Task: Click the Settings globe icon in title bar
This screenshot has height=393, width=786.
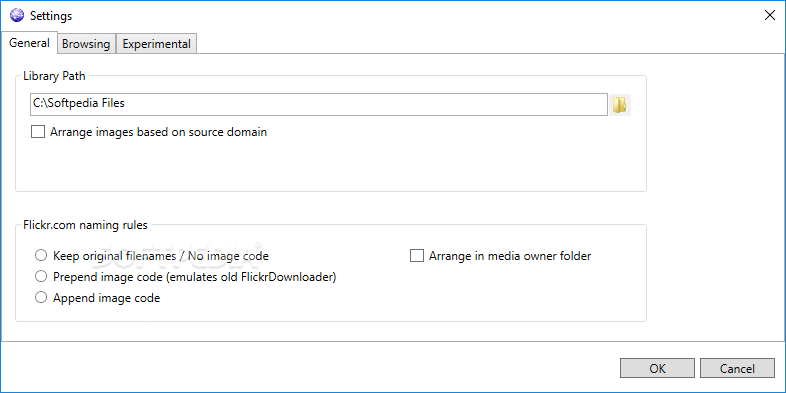Action: [x=17, y=16]
